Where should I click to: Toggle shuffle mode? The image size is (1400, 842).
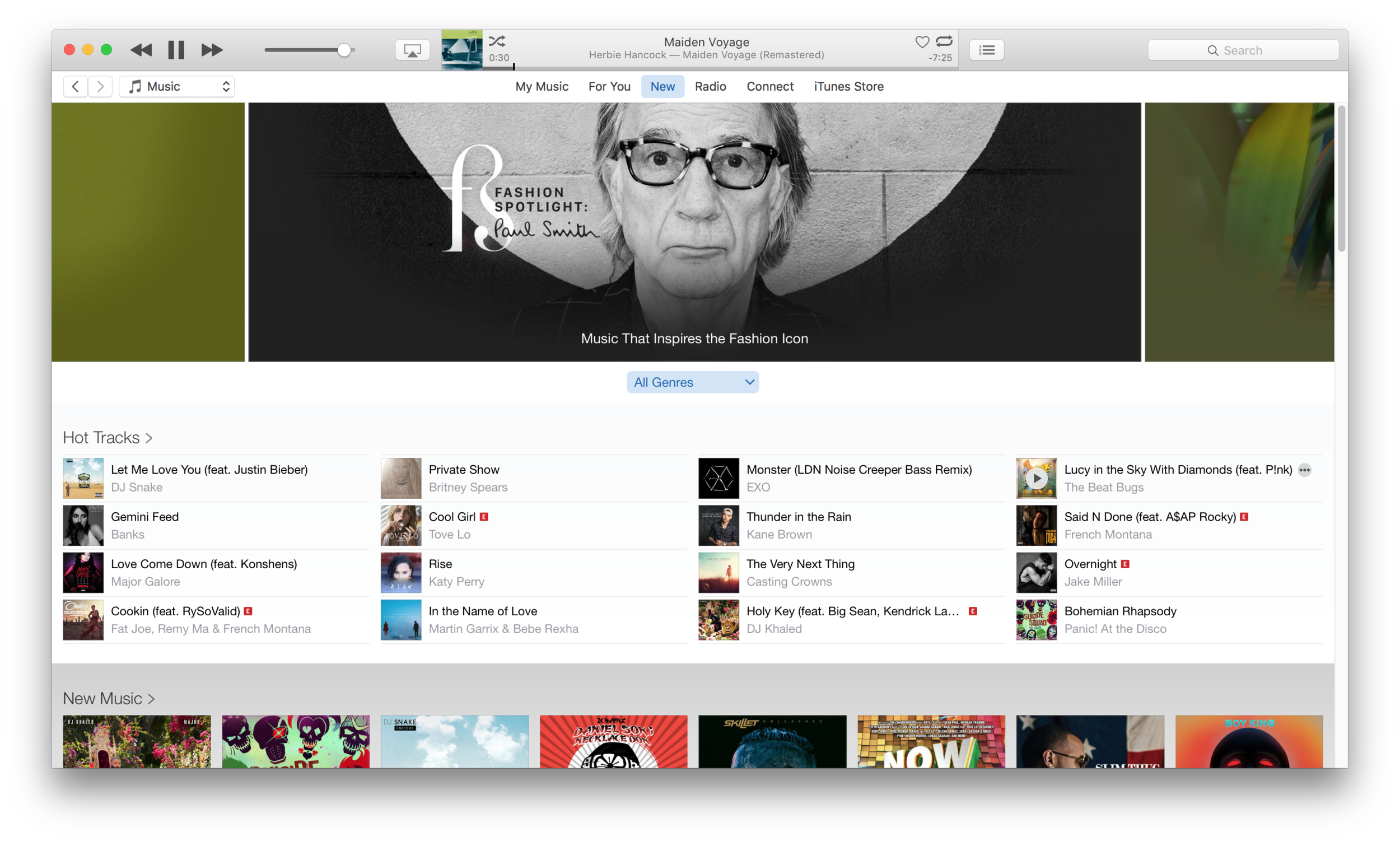[x=497, y=41]
